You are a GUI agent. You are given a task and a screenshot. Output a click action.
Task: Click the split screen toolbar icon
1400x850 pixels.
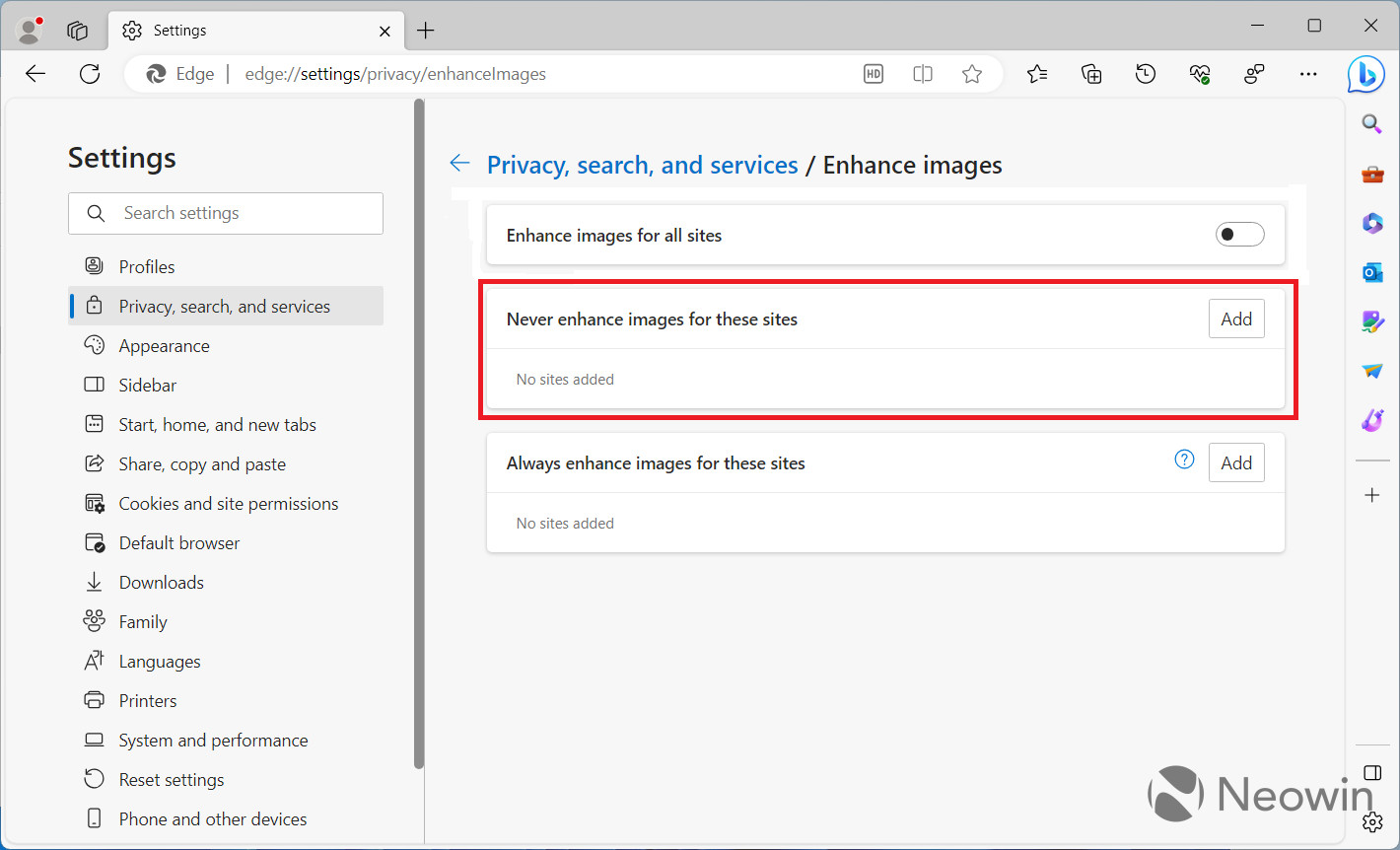tap(923, 73)
